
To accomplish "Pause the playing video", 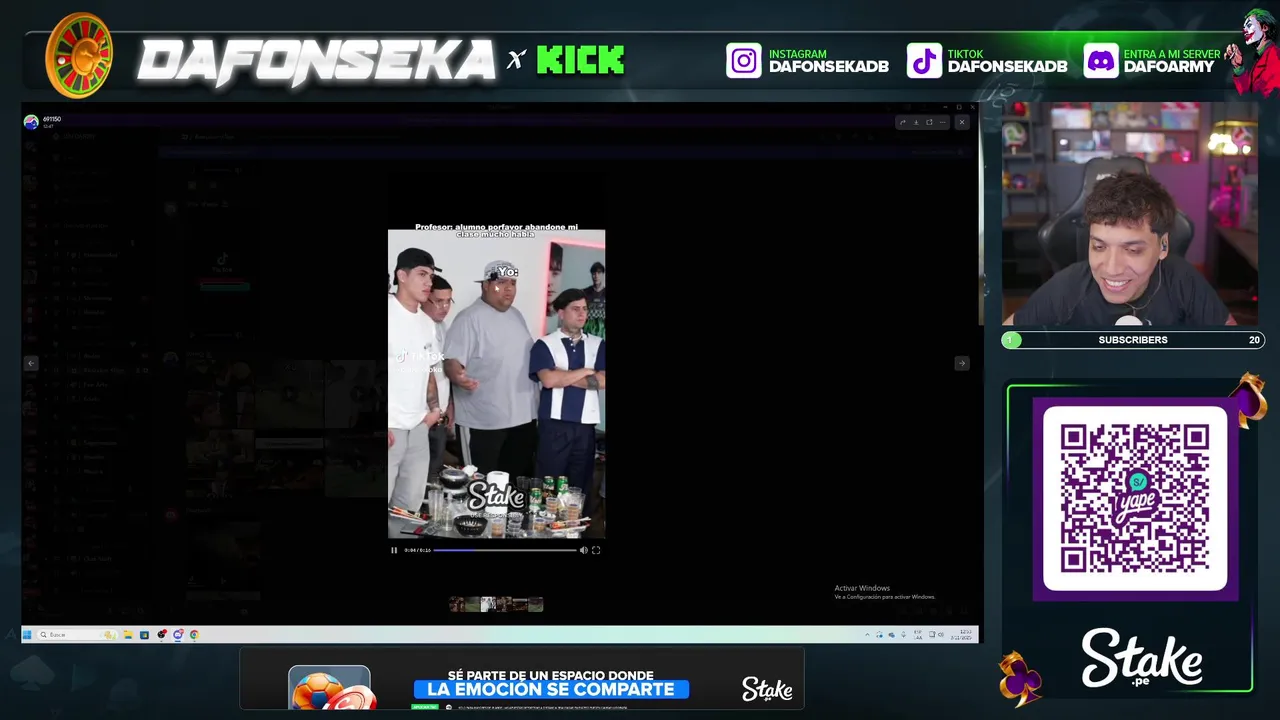I will 394,550.
